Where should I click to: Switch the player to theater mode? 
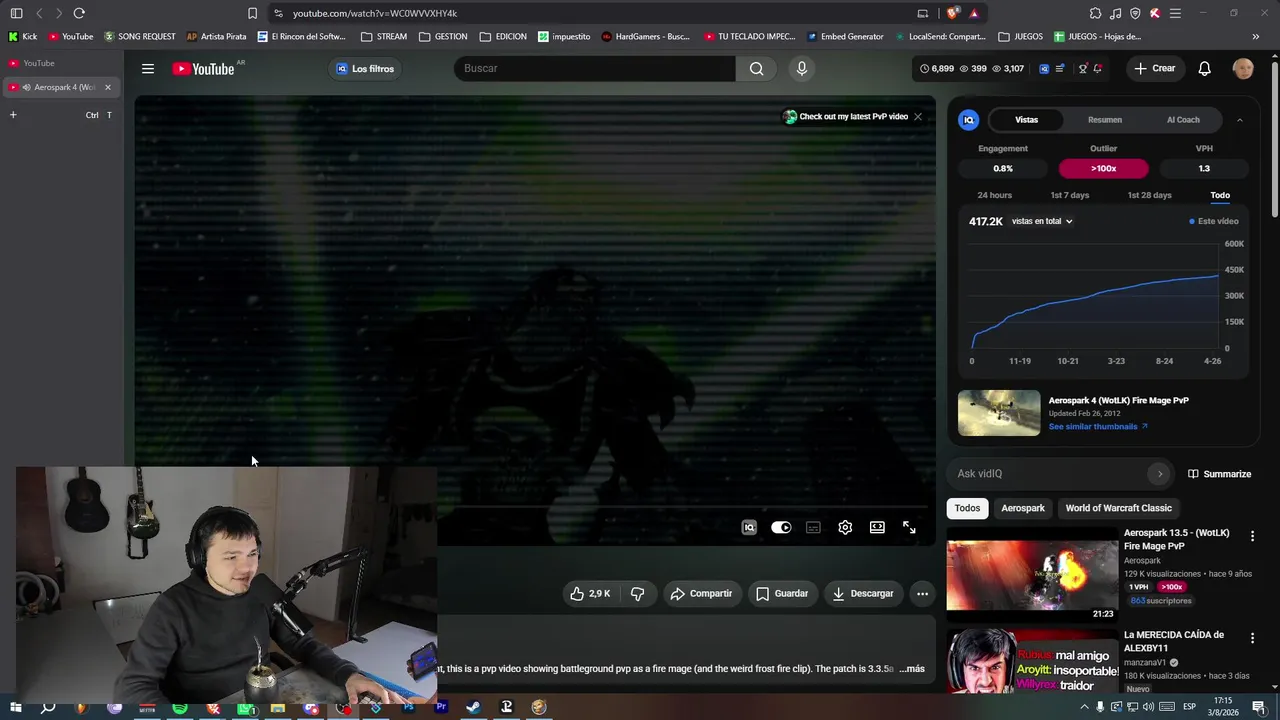[877, 528]
